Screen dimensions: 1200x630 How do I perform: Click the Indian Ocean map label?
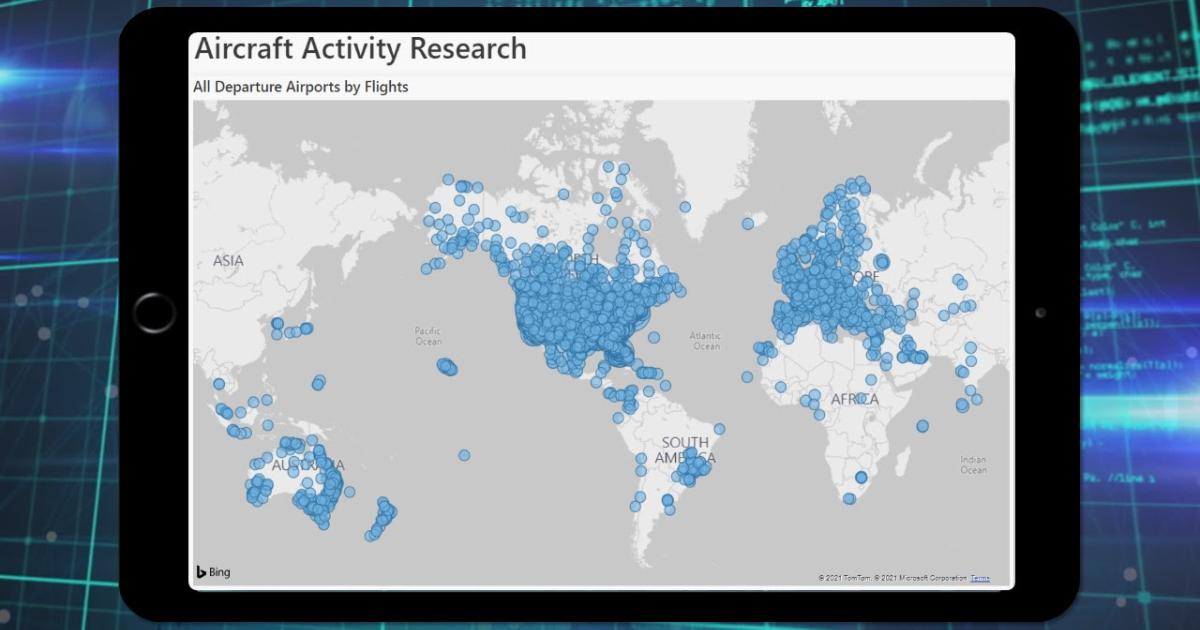[973, 464]
